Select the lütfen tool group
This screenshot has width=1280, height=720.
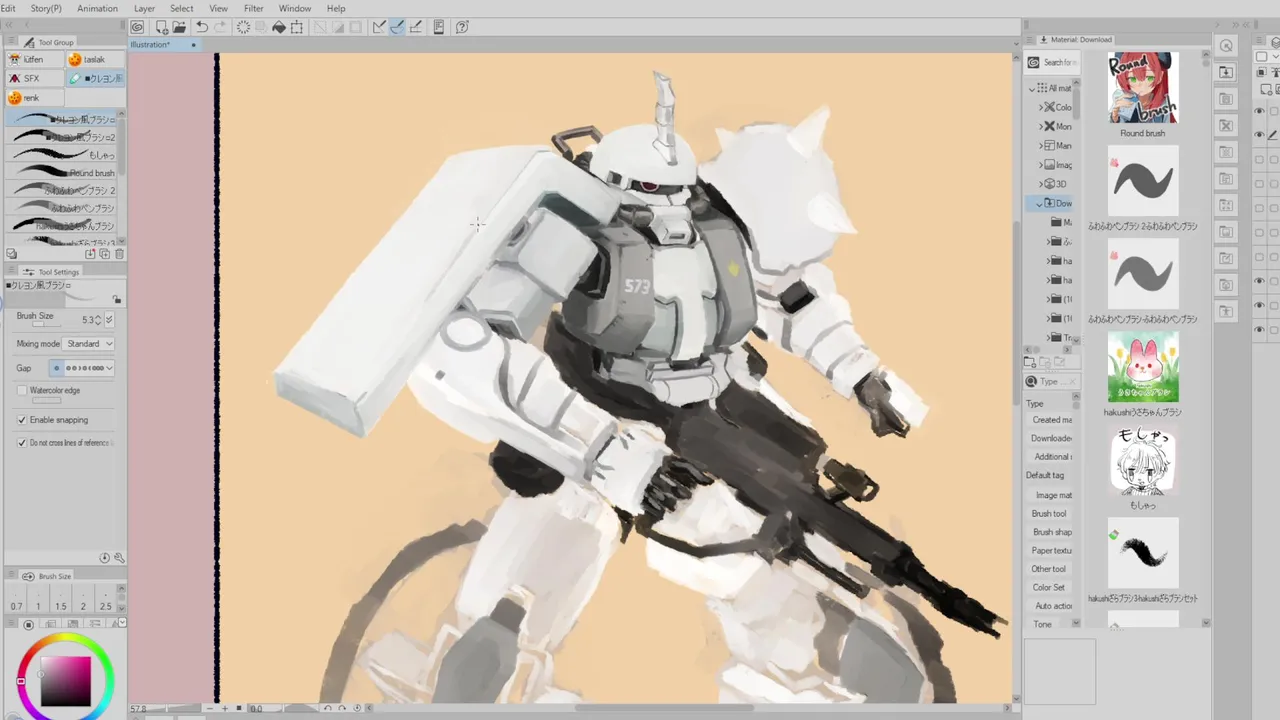point(34,59)
